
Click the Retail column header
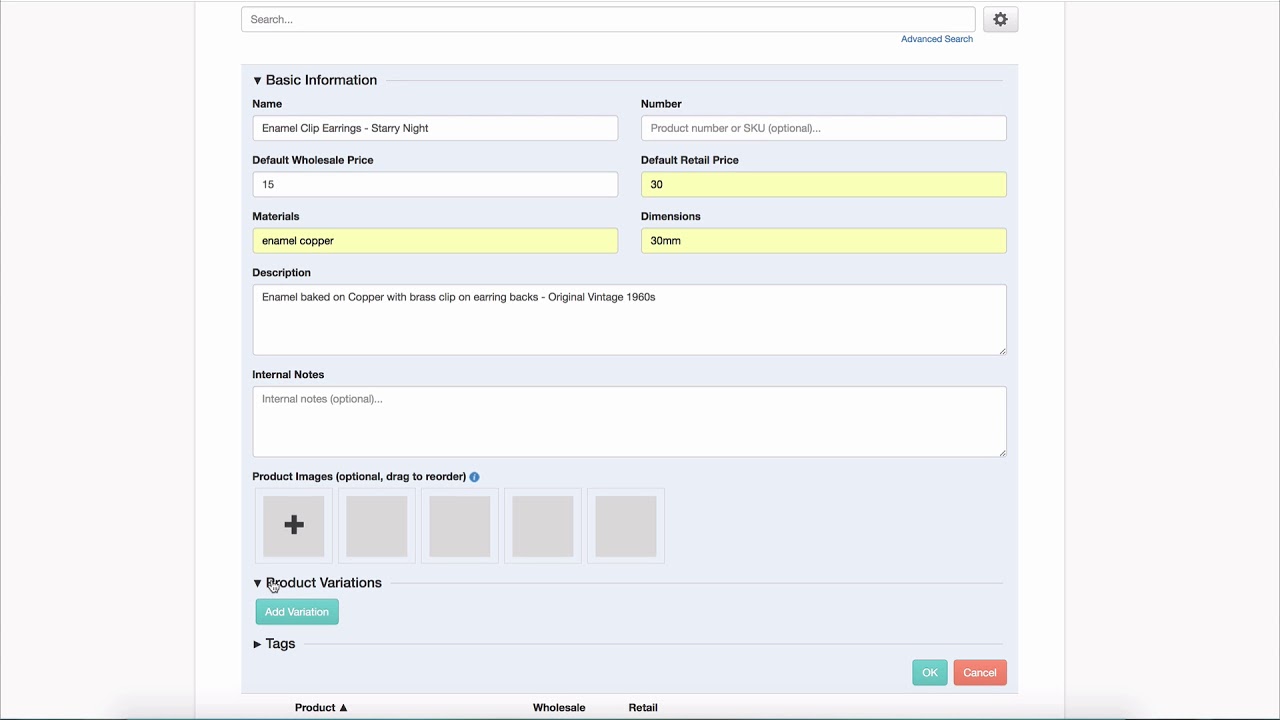(643, 708)
